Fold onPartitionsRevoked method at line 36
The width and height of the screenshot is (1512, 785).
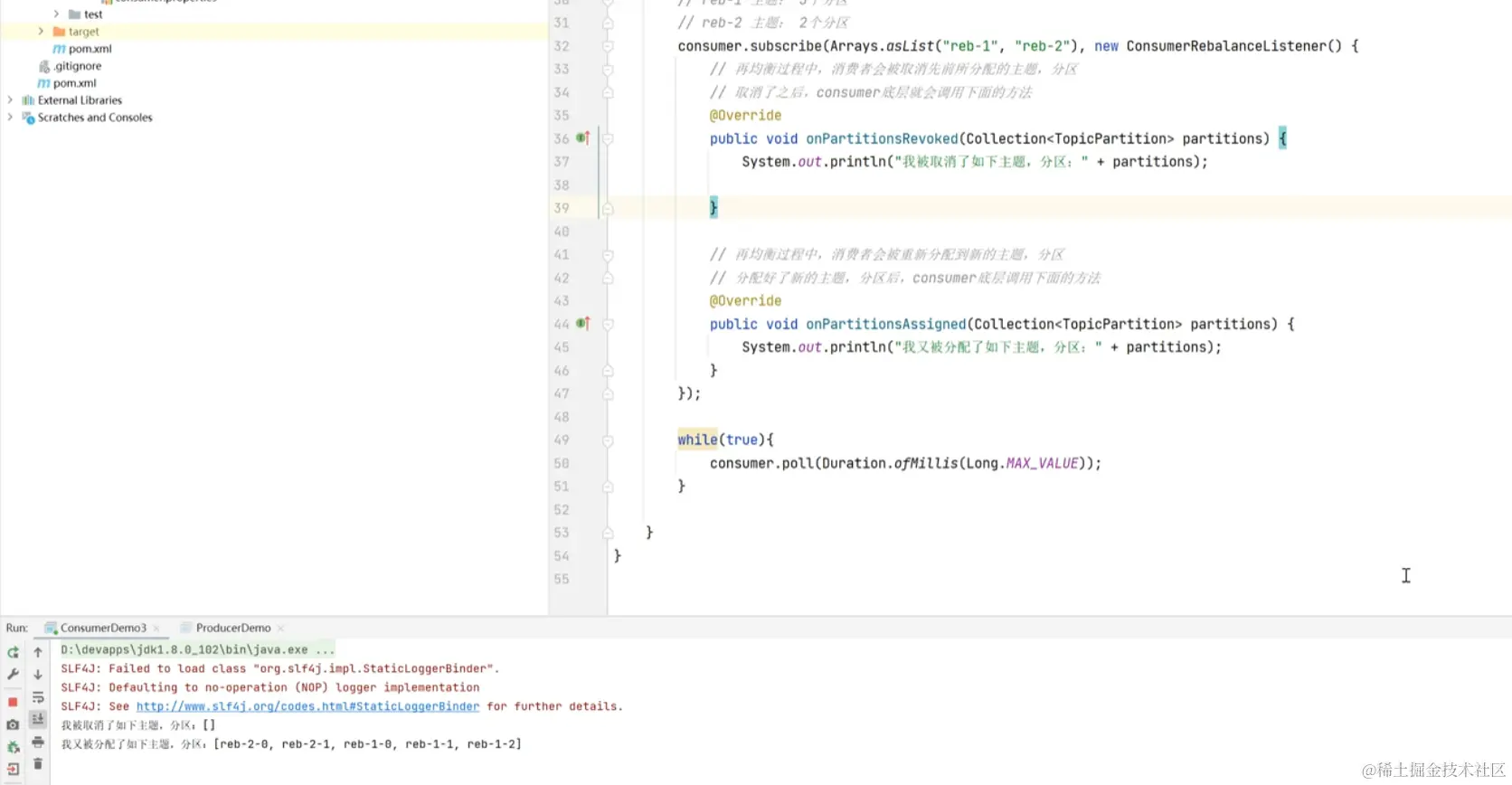coord(608,138)
